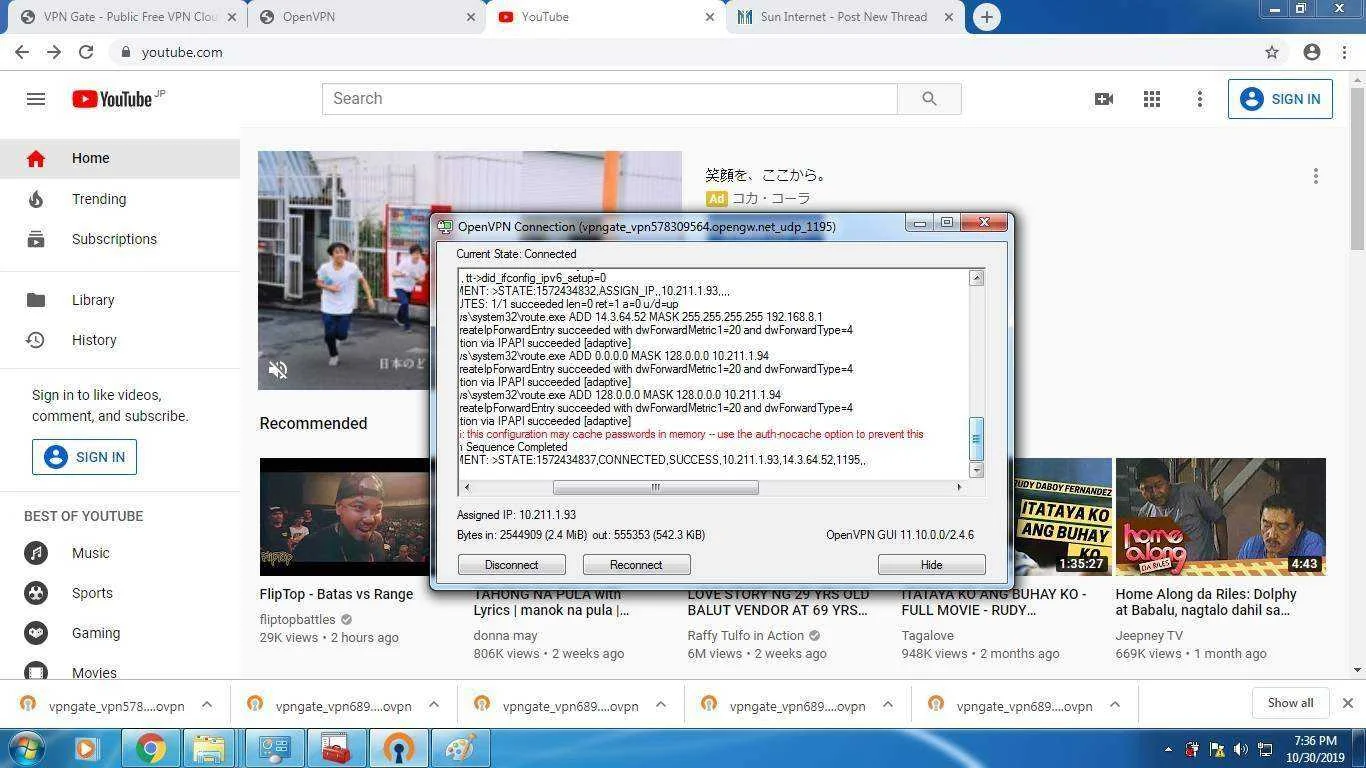The width and height of the screenshot is (1366, 768).
Task: Open the Itataya Ko Ang Buhay Ko title link
Action: 994,602
